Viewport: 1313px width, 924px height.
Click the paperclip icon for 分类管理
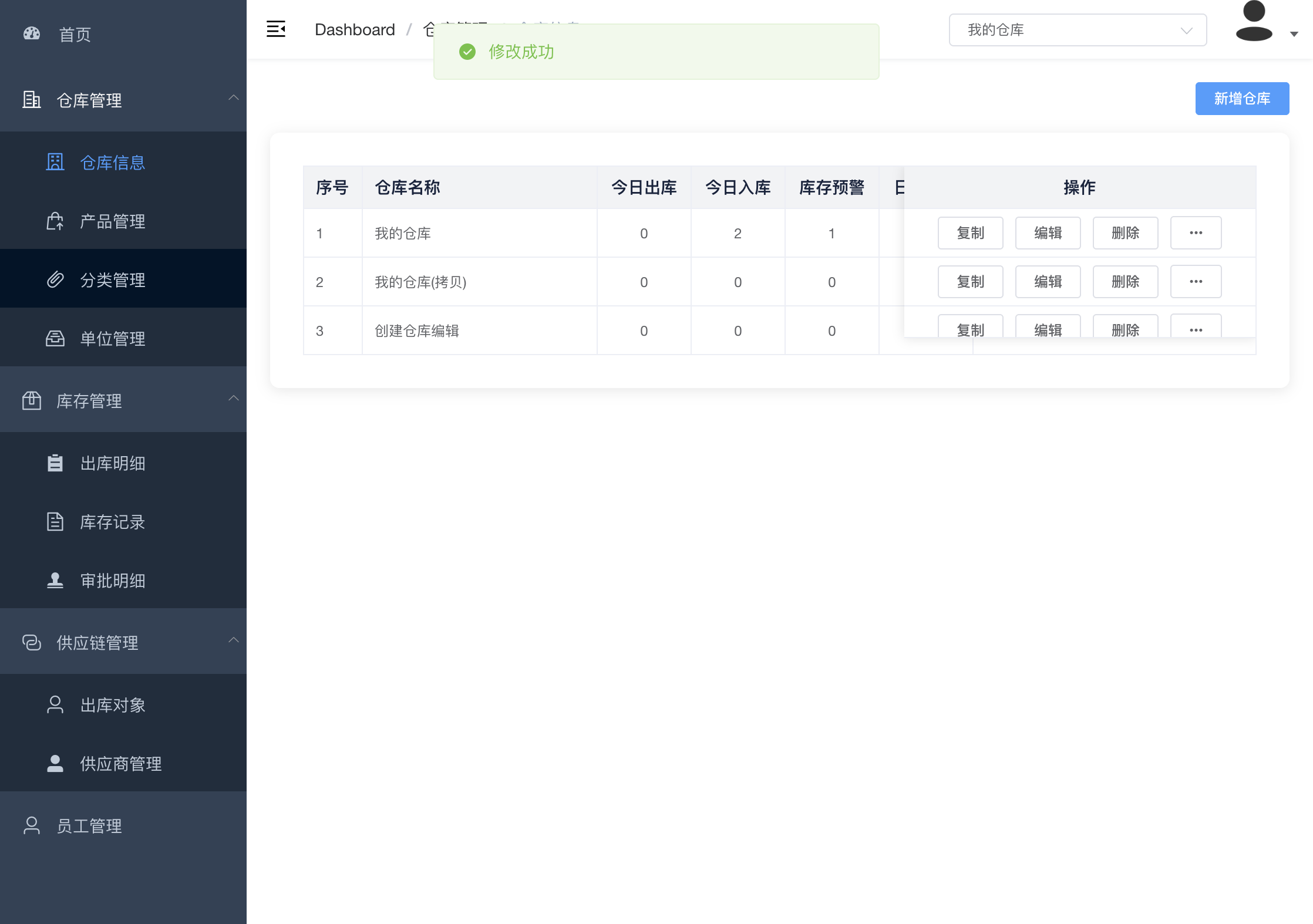(x=55, y=279)
